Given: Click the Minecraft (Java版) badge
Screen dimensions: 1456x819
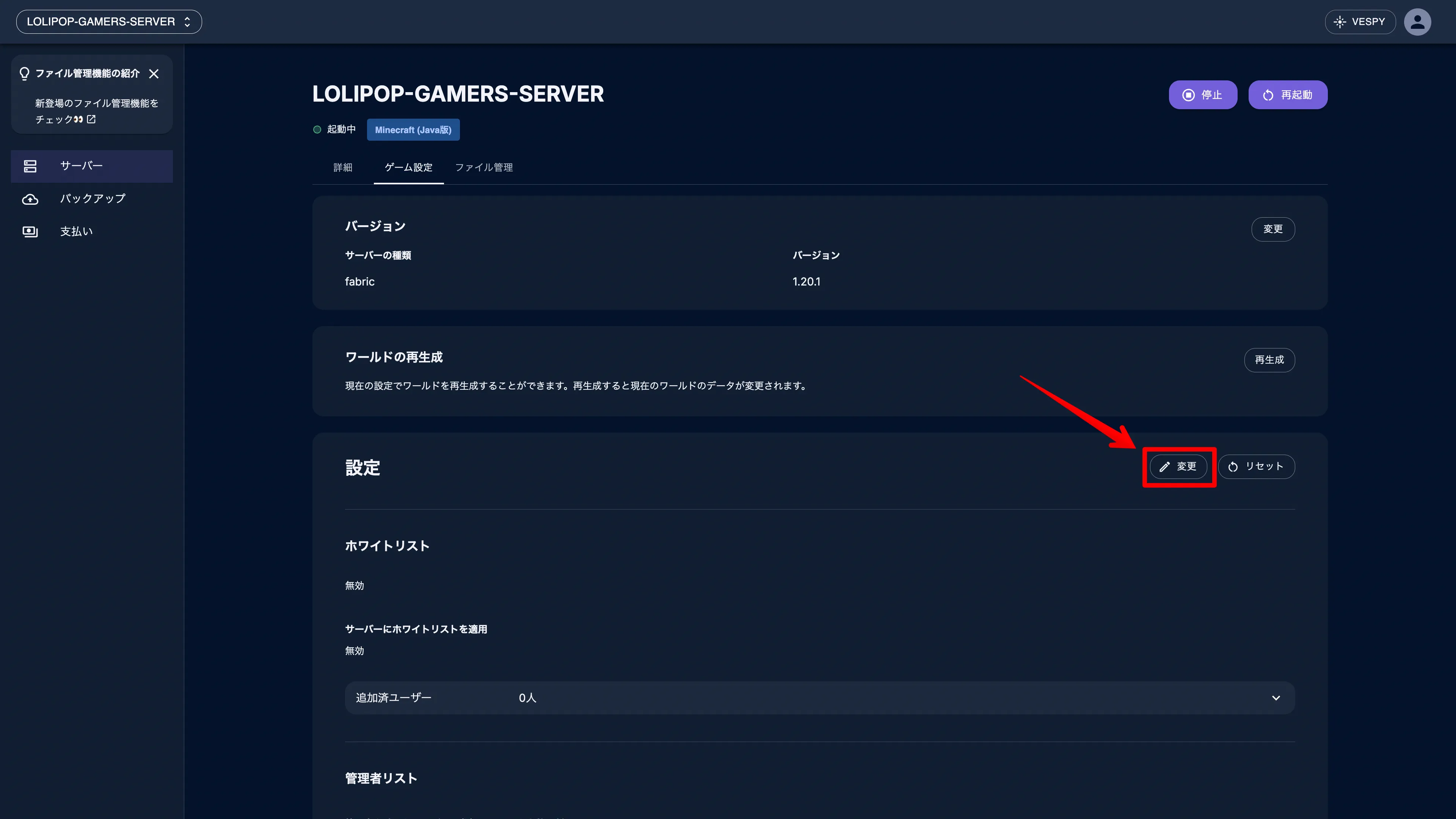Looking at the screenshot, I should [x=413, y=129].
